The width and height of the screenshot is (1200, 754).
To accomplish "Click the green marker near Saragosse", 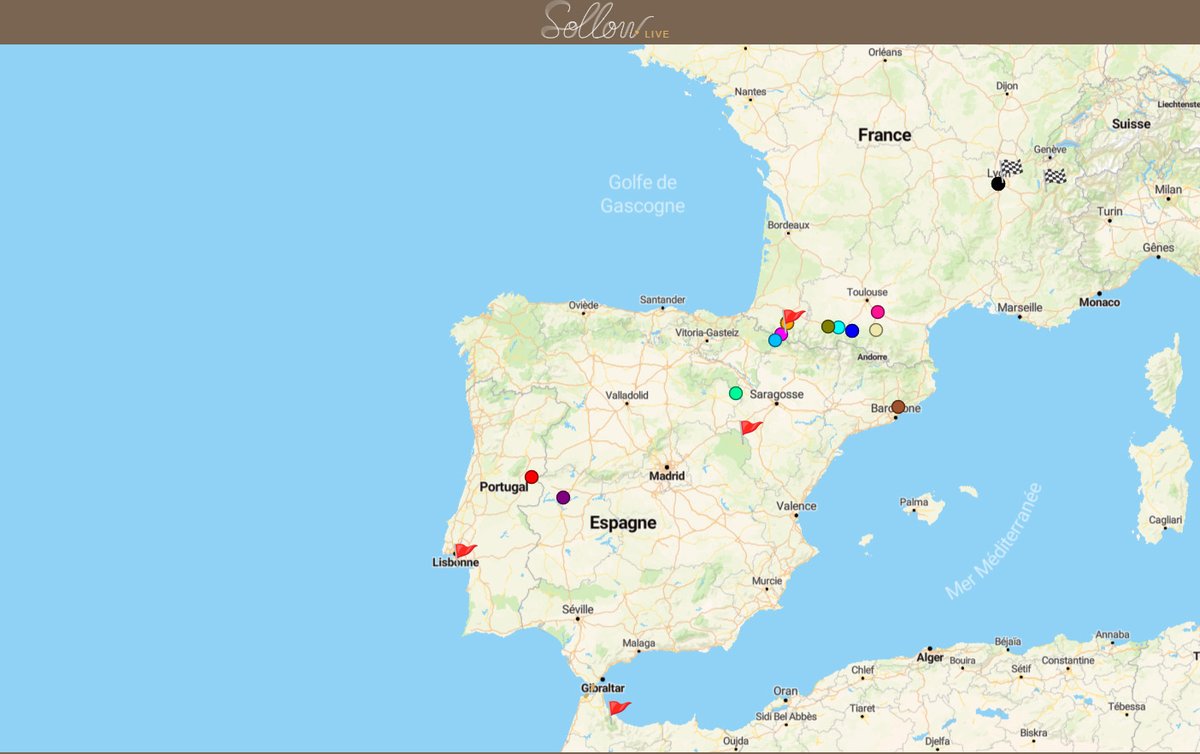I will [735, 392].
